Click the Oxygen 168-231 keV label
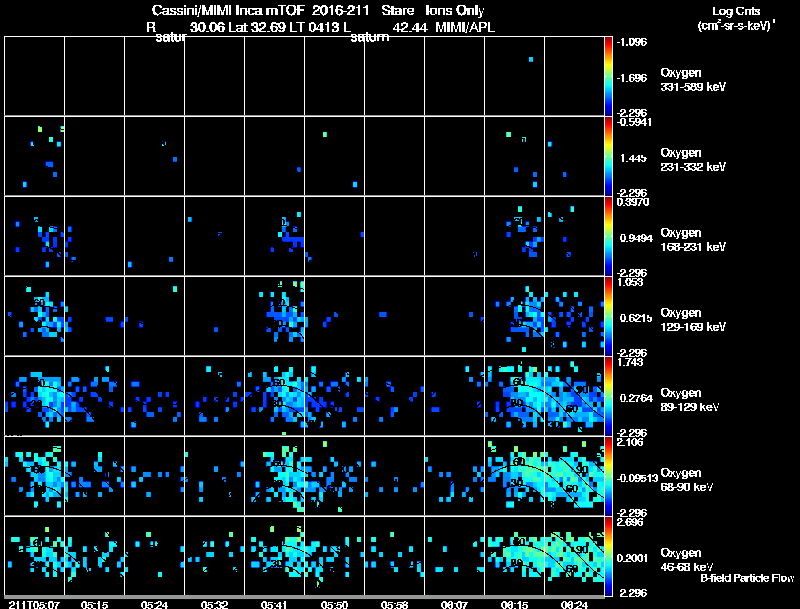 click(693, 240)
